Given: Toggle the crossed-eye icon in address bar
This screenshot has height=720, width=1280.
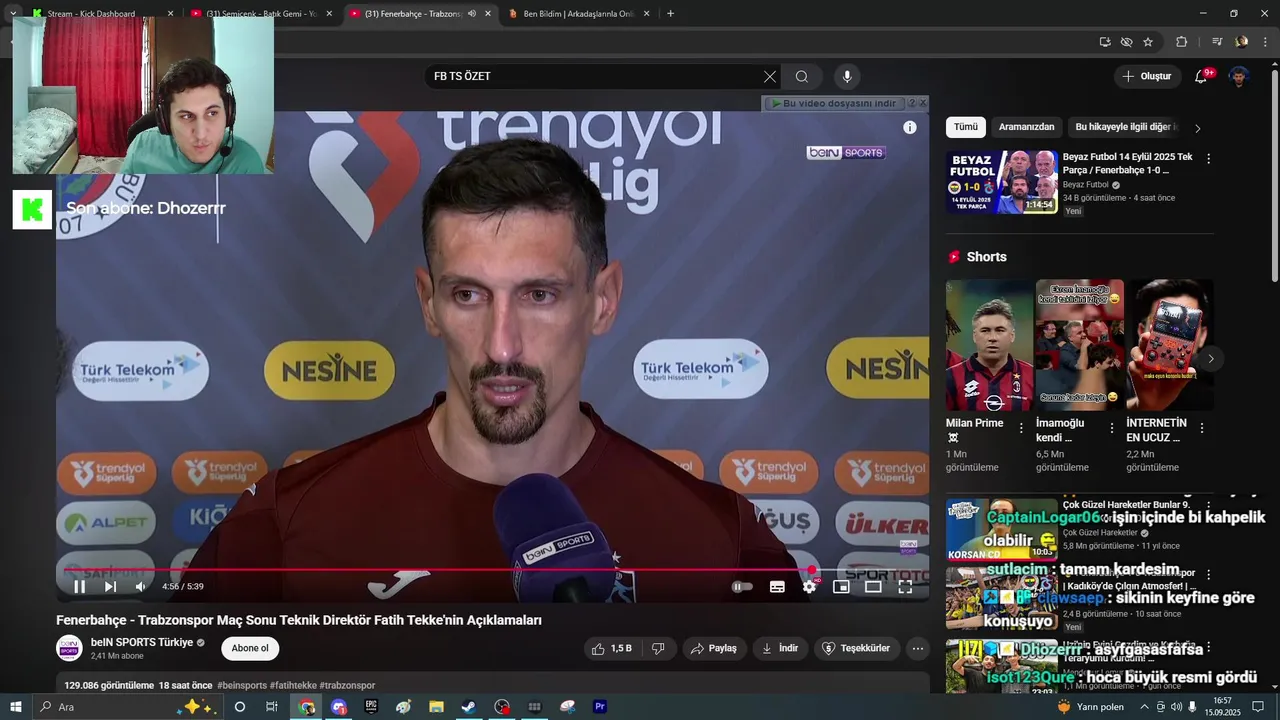Looking at the screenshot, I should click(1126, 42).
